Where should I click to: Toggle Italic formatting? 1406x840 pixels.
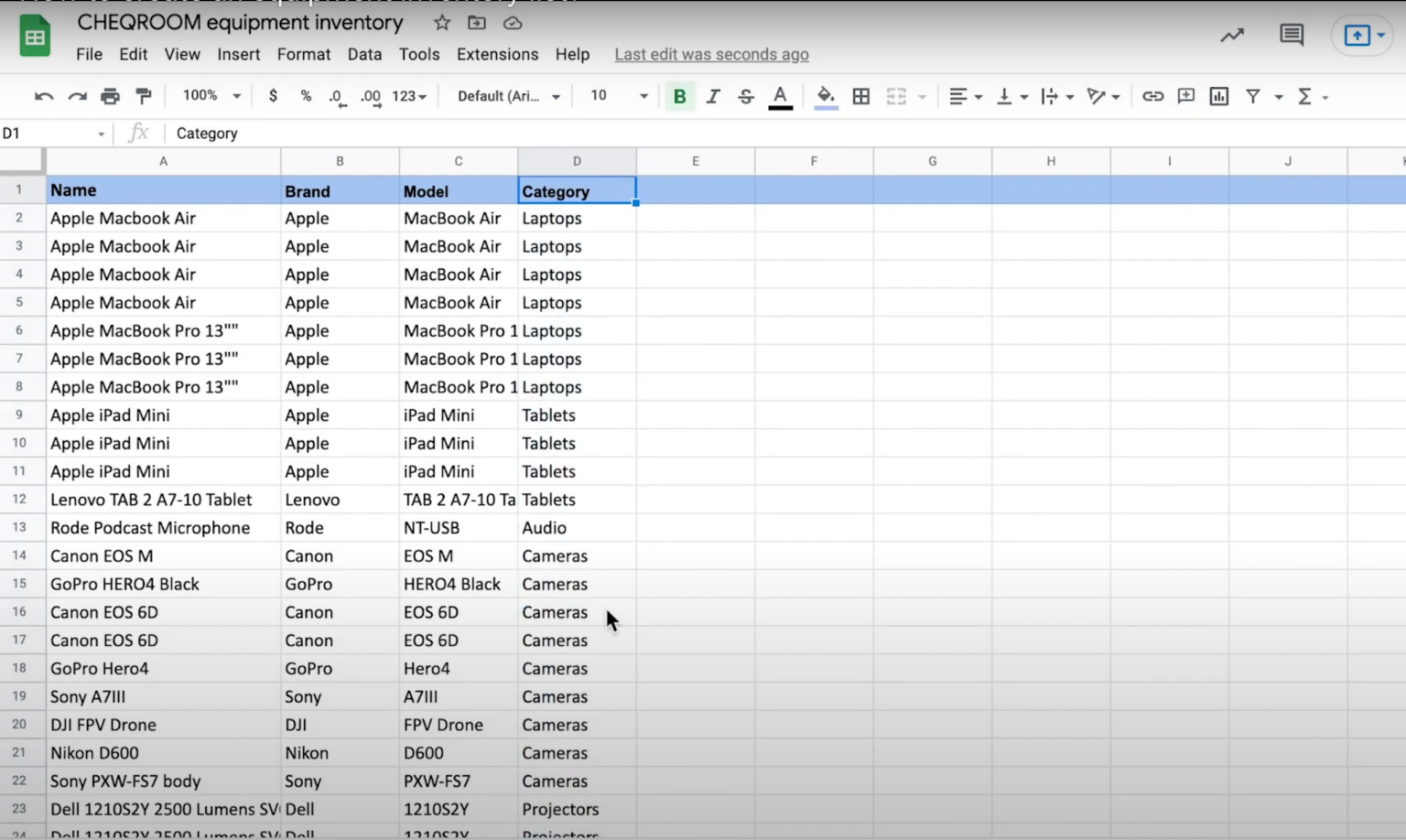pyautogui.click(x=713, y=96)
